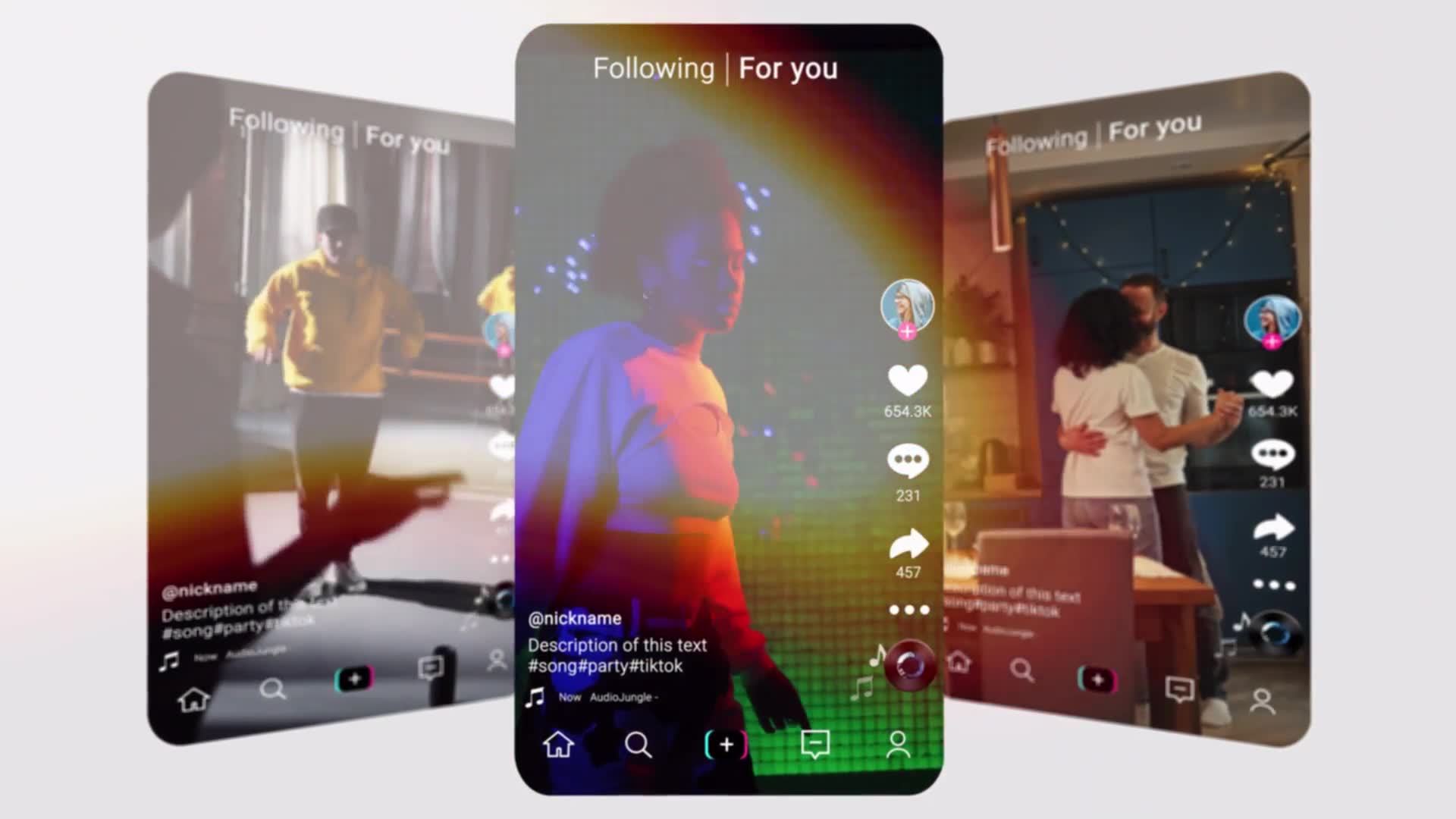The height and width of the screenshot is (819, 1456).
Task: Tap the Share arrow icon on video
Action: tap(907, 543)
